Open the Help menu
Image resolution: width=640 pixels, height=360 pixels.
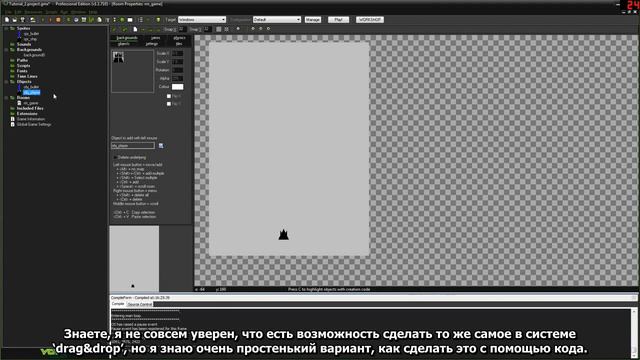coord(93,12)
